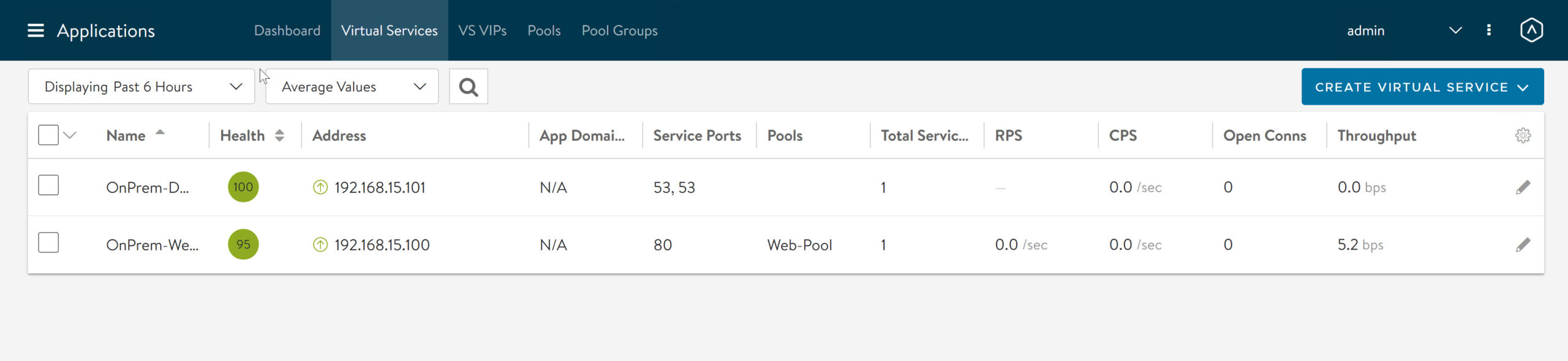Edit the 192.168.15.101 virtual service

point(1523,187)
